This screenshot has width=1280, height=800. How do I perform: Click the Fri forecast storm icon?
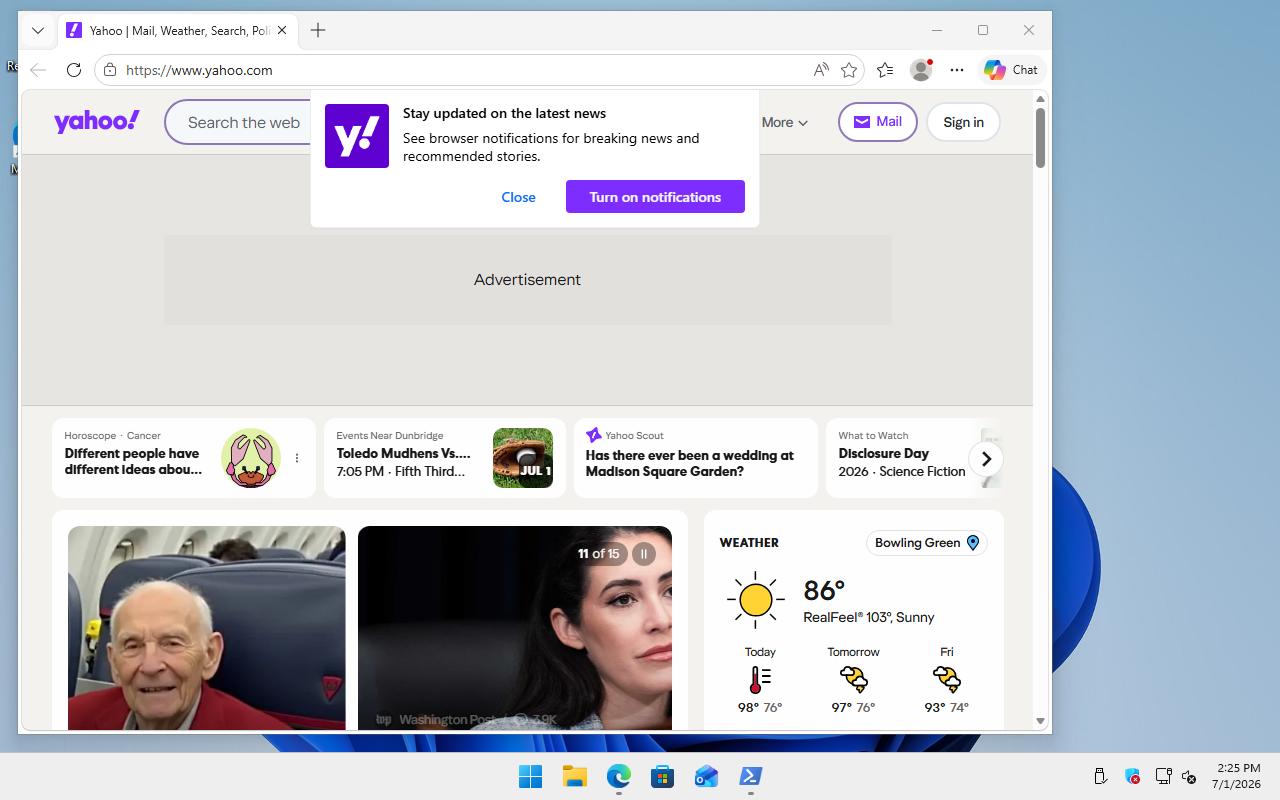946,680
